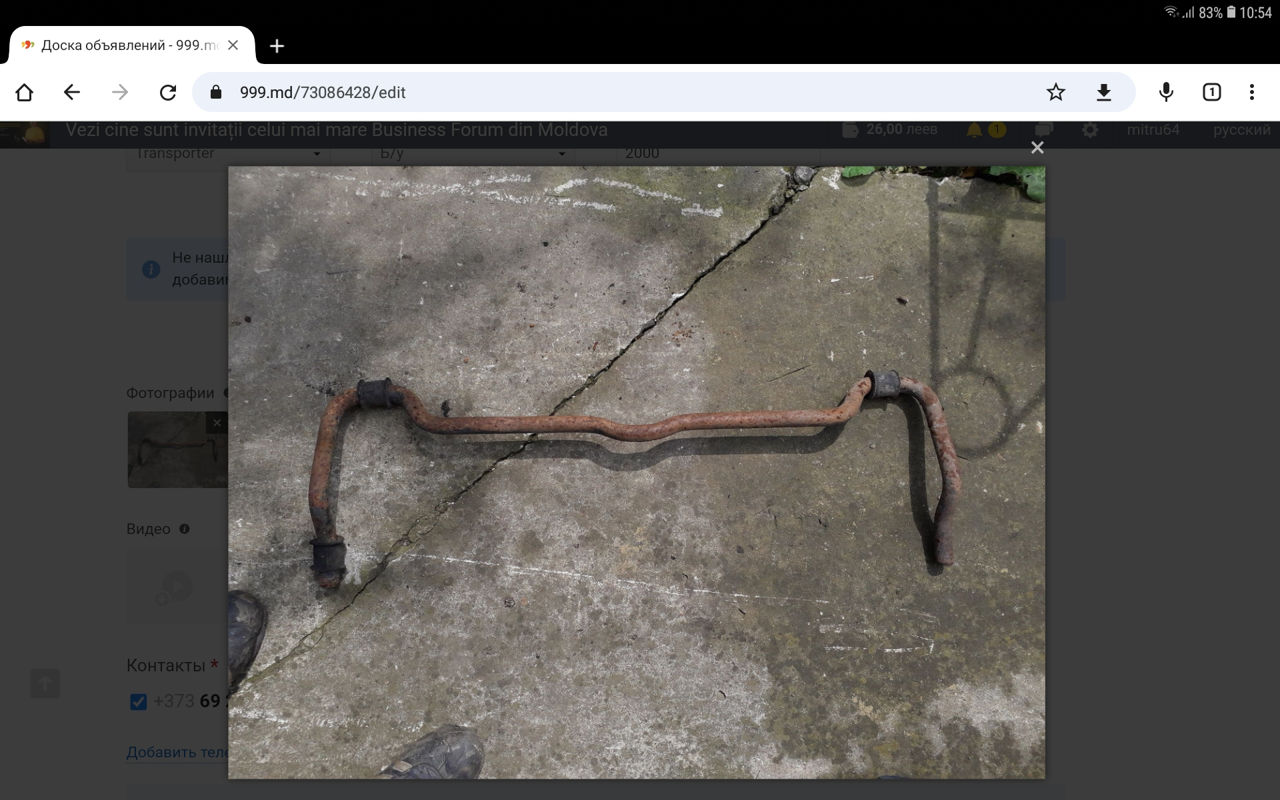
Task: Open the mitru64 profile link
Action: pos(1153,130)
